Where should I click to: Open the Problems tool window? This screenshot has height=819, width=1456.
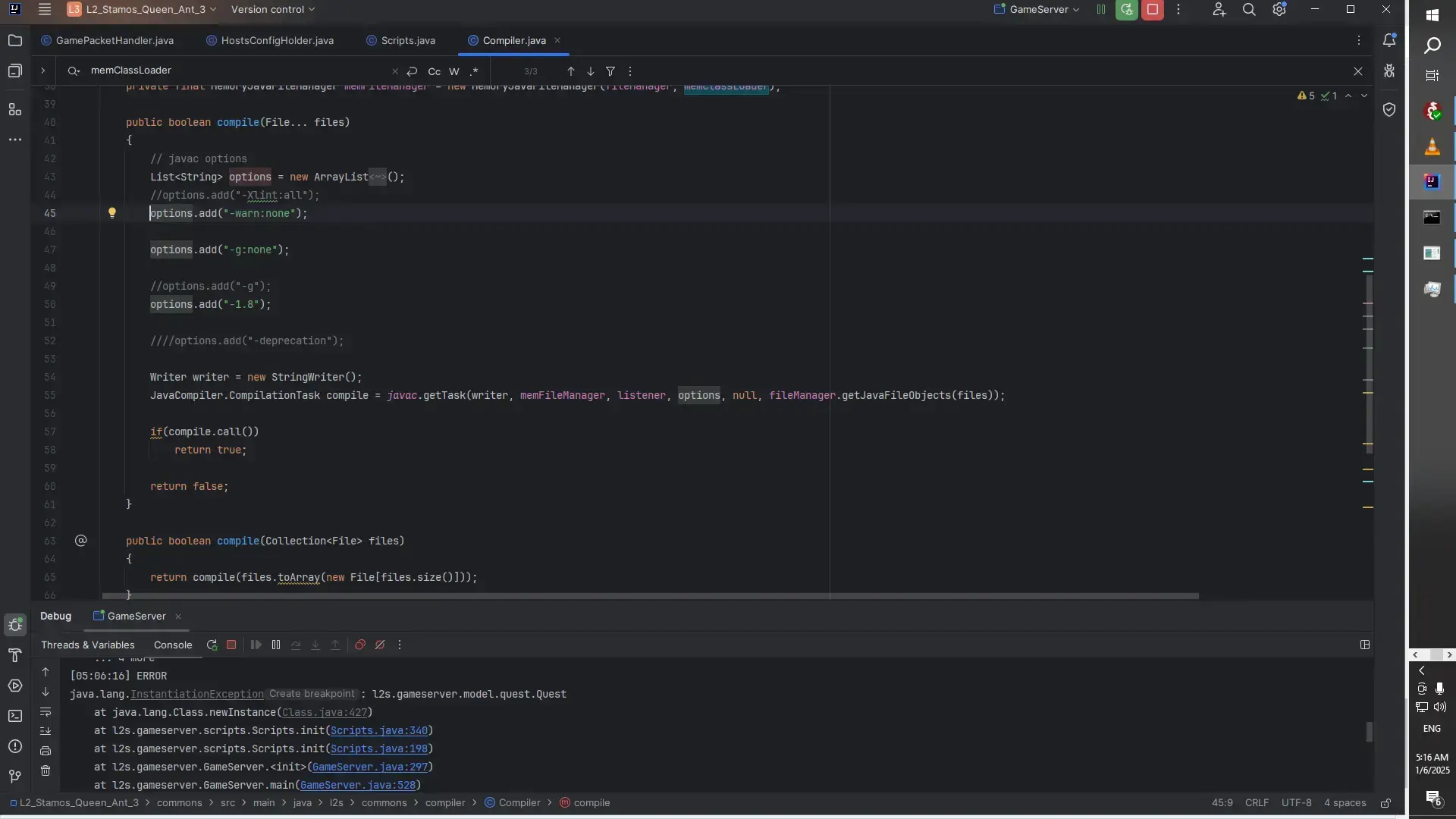click(x=15, y=746)
